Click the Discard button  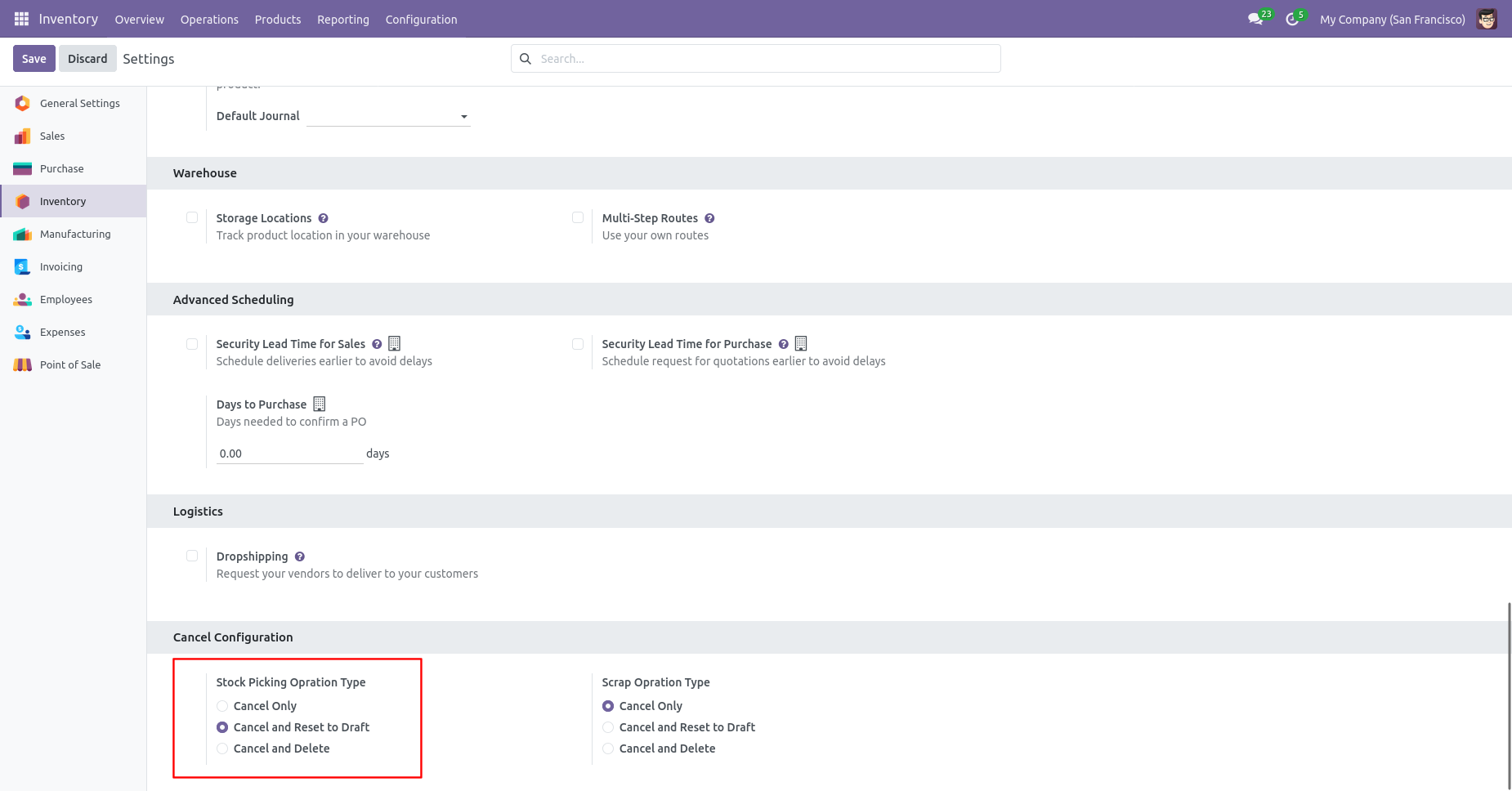tap(87, 59)
